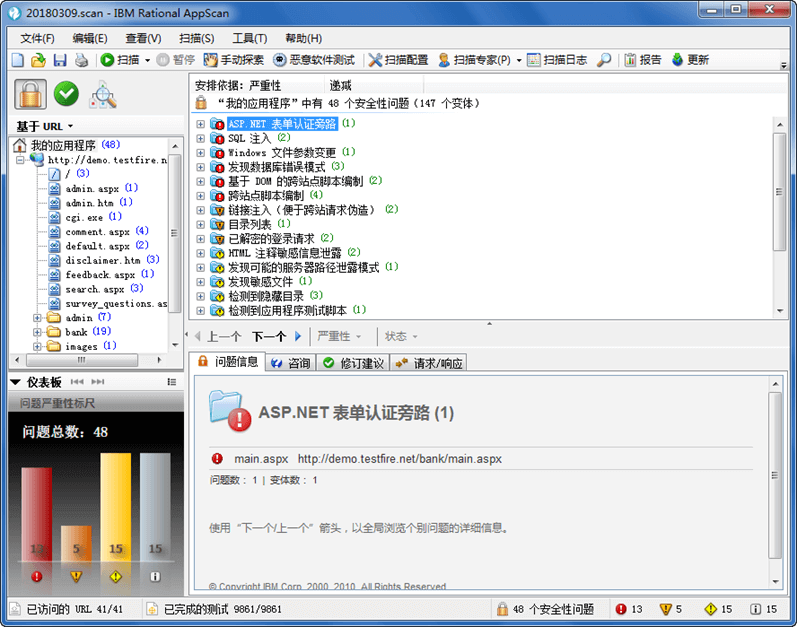Click the dashboard list layout icon
This screenshot has height=627, width=797.
coord(172,382)
